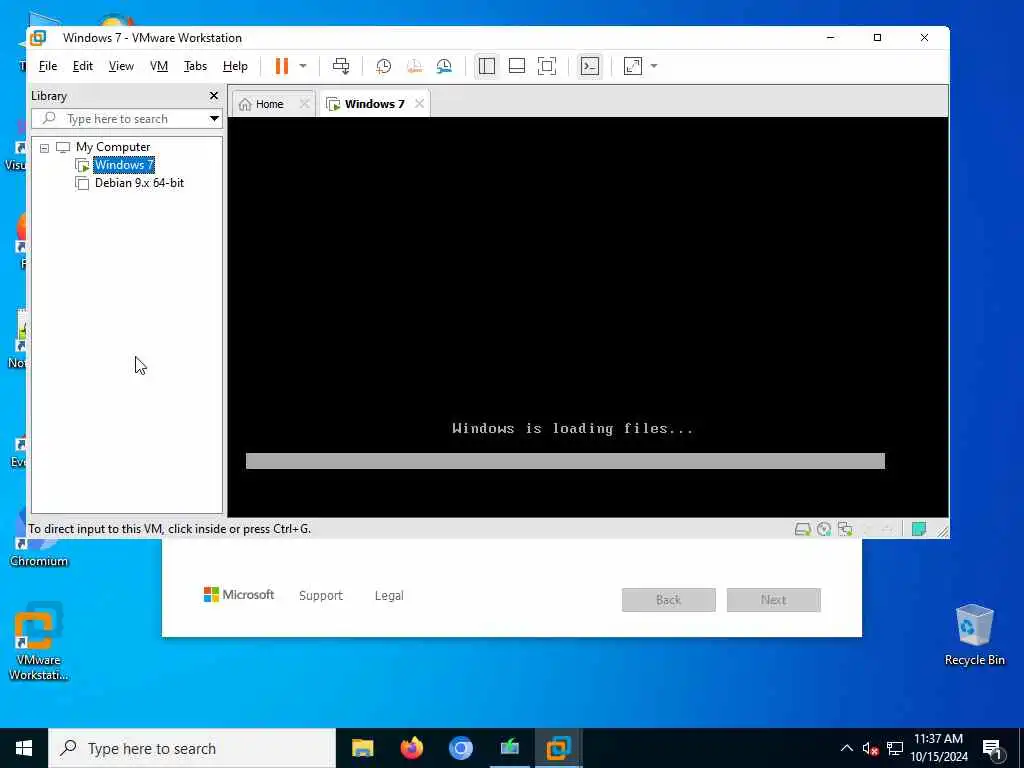Image resolution: width=1024 pixels, height=768 pixels.
Task: Open the stretch guest dropdown arrow
Action: (x=654, y=66)
